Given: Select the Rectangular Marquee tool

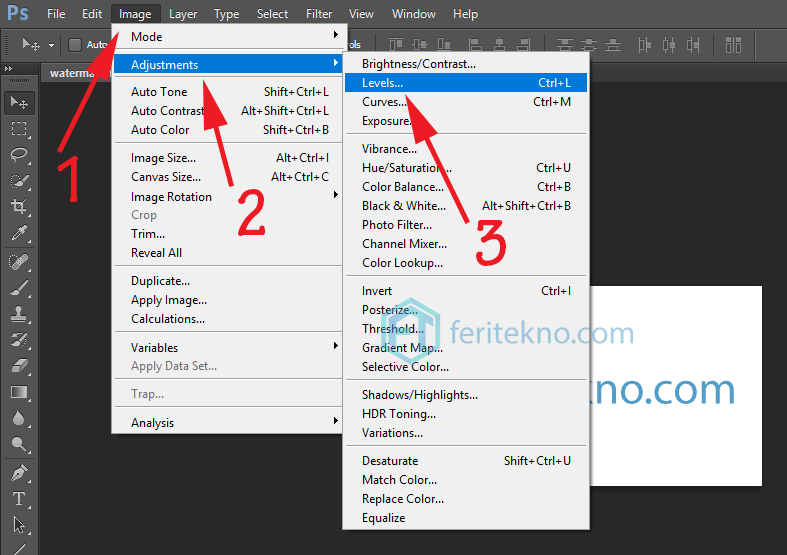Looking at the screenshot, I should (19, 129).
